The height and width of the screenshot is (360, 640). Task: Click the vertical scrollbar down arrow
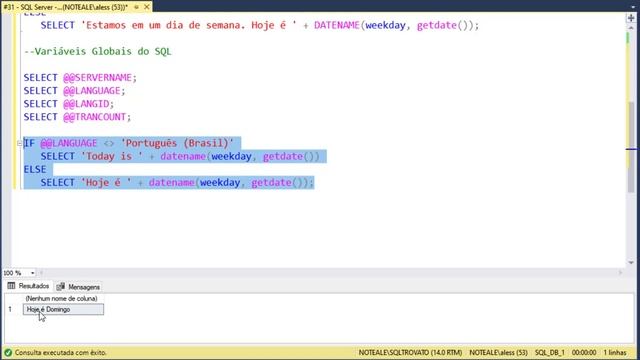(631, 262)
